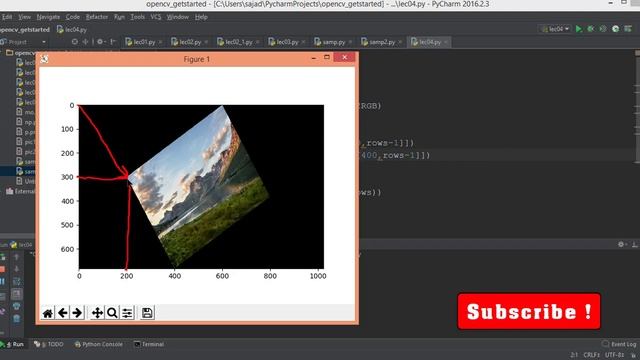Run lec04 with the green play icon
Image resolution: width=640 pixels, height=360 pixels.
[579, 29]
